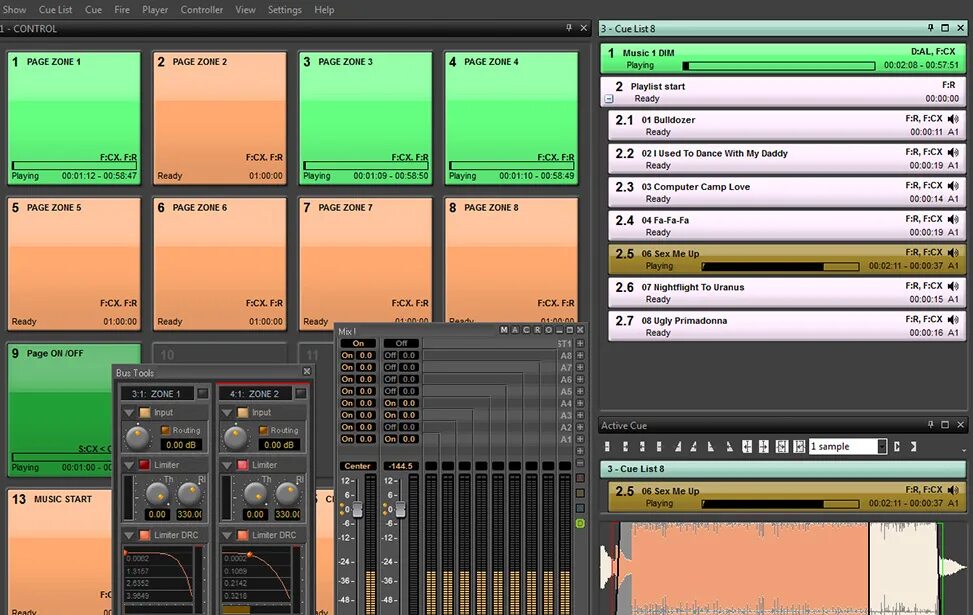The image size is (973, 615).
Task: Collapse the Limiter section of ZONE 1
Action: point(128,465)
